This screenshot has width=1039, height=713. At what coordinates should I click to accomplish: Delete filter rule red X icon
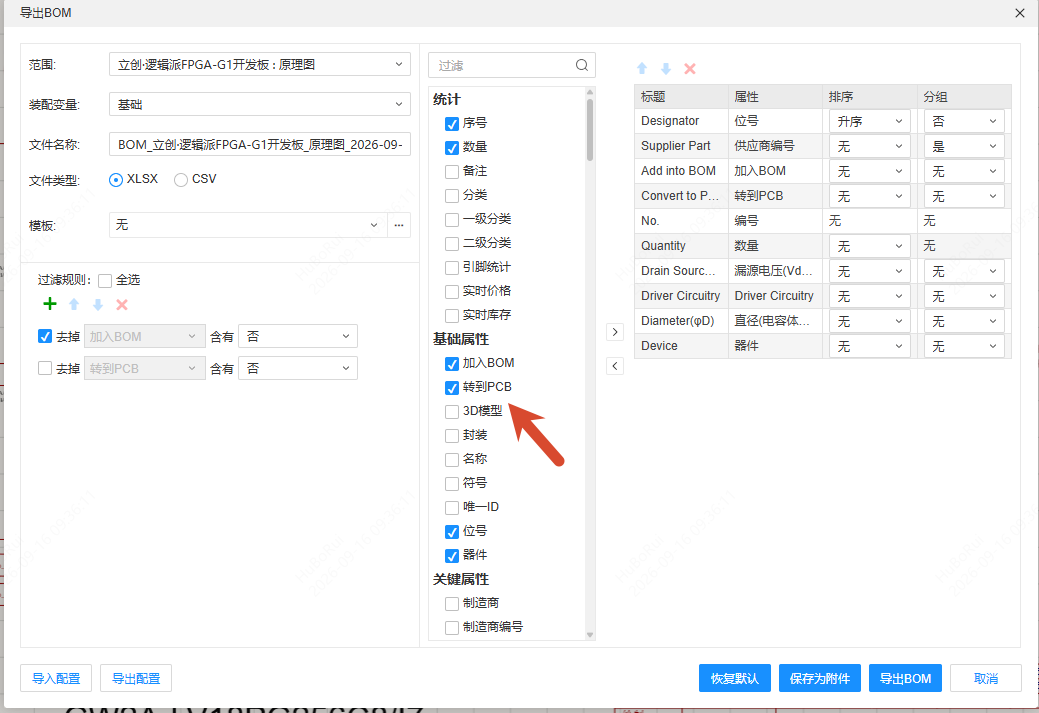click(122, 304)
